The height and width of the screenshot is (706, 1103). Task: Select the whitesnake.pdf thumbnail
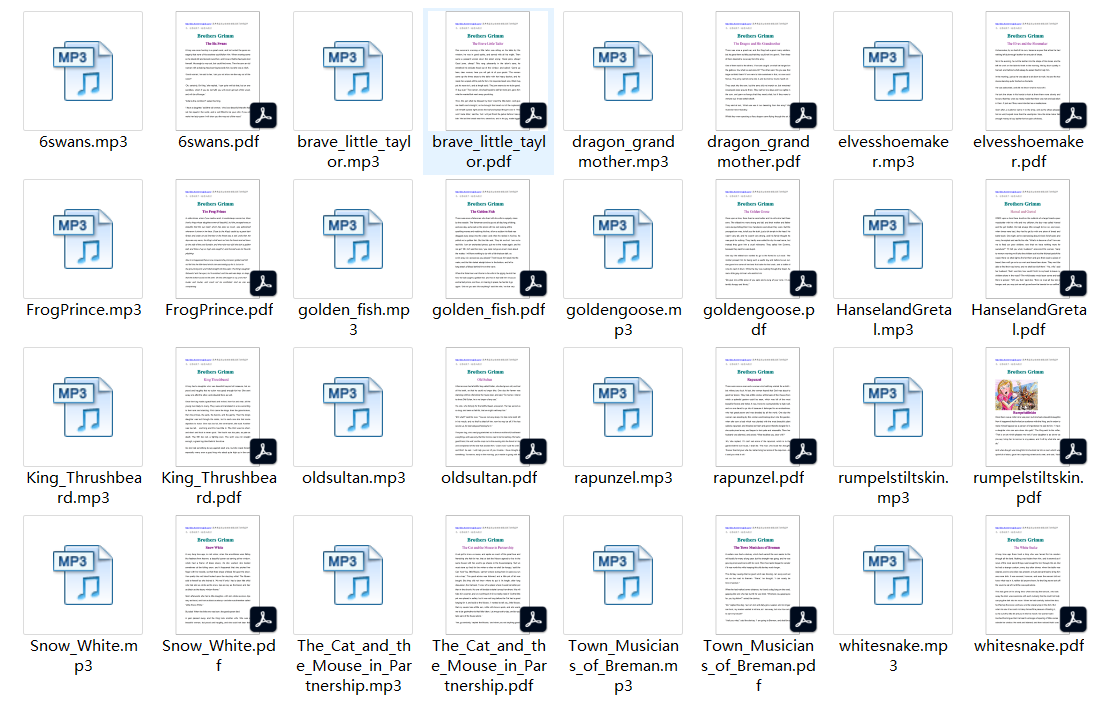click(x=1028, y=574)
